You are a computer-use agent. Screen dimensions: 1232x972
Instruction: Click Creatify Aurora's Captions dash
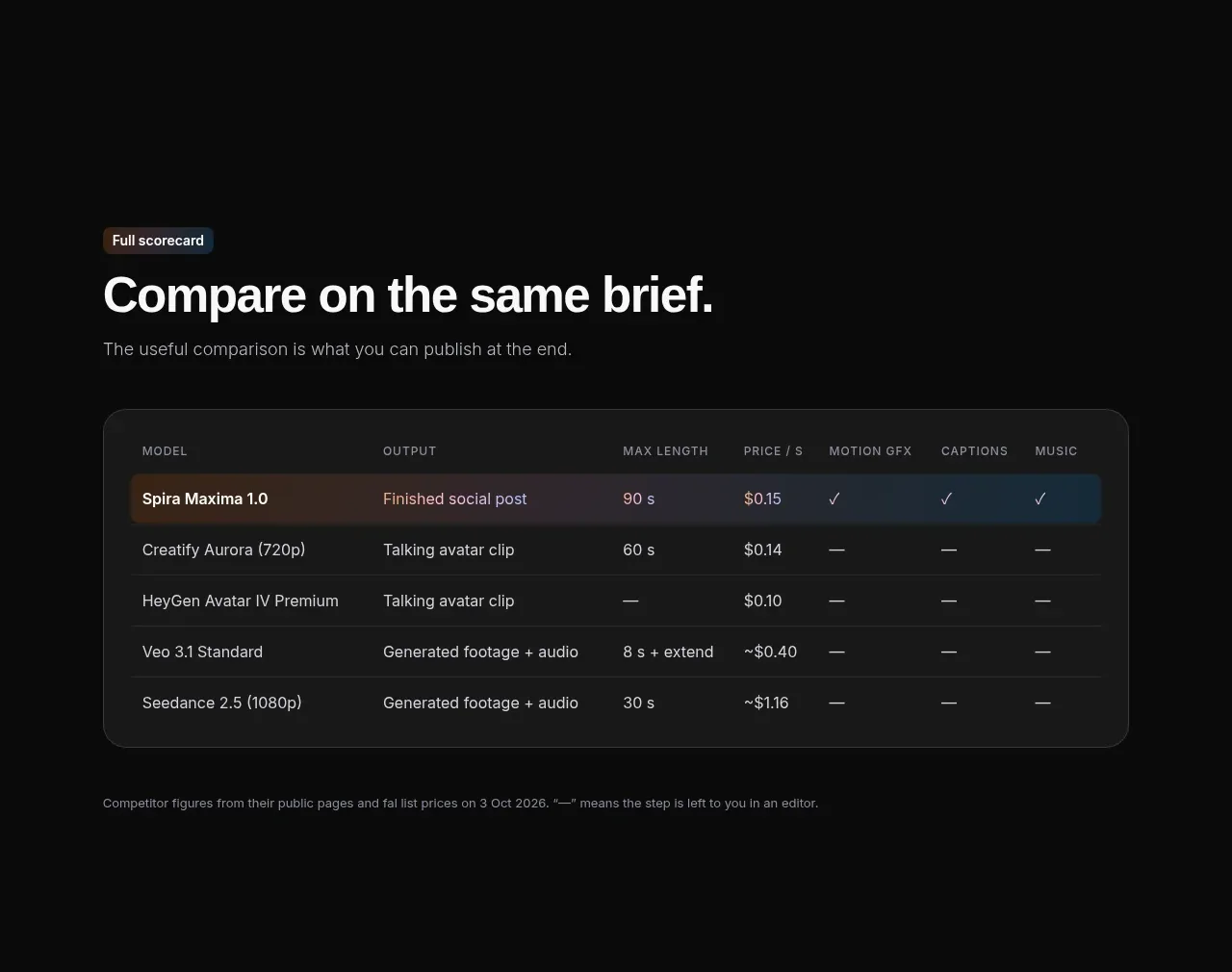coord(949,550)
